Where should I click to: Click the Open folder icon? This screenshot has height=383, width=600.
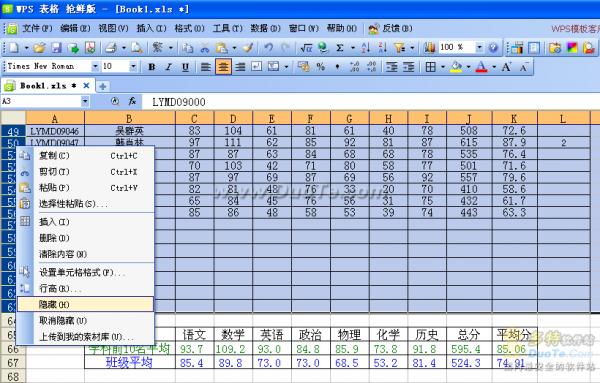pos(39,47)
